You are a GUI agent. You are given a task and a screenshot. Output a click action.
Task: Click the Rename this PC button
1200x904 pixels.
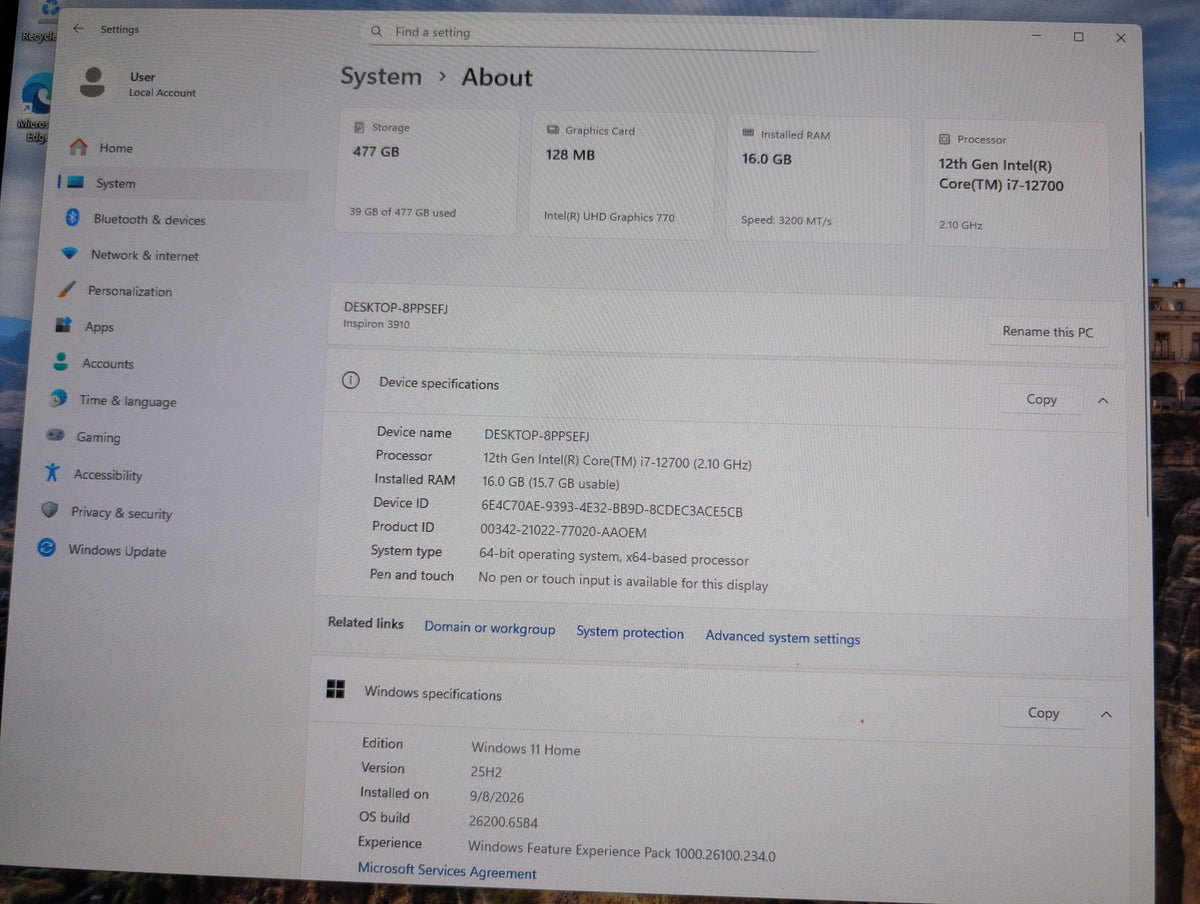tap(1047, 332)
